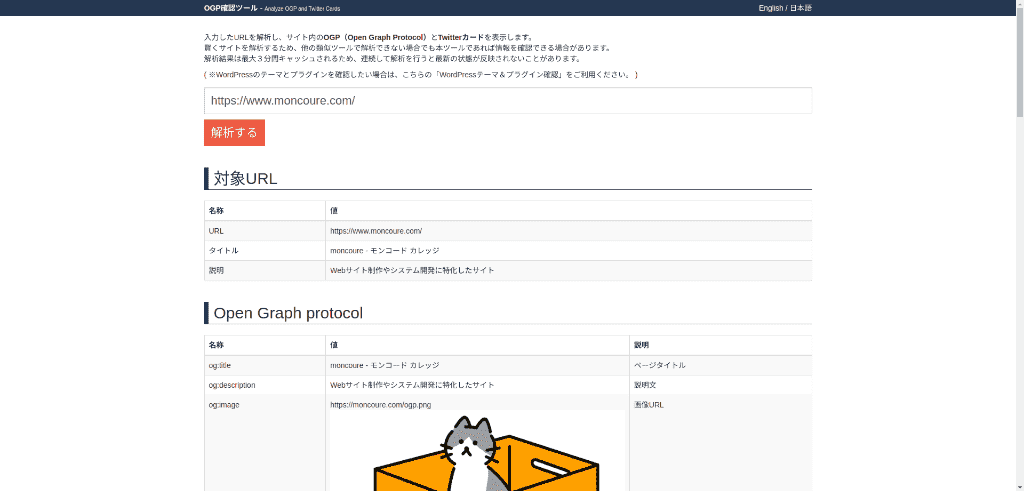This screenshot has height=491, width=1024.
Task: Click the https://moncoure.com/ogp.png image URL
Action: [380, 405]
